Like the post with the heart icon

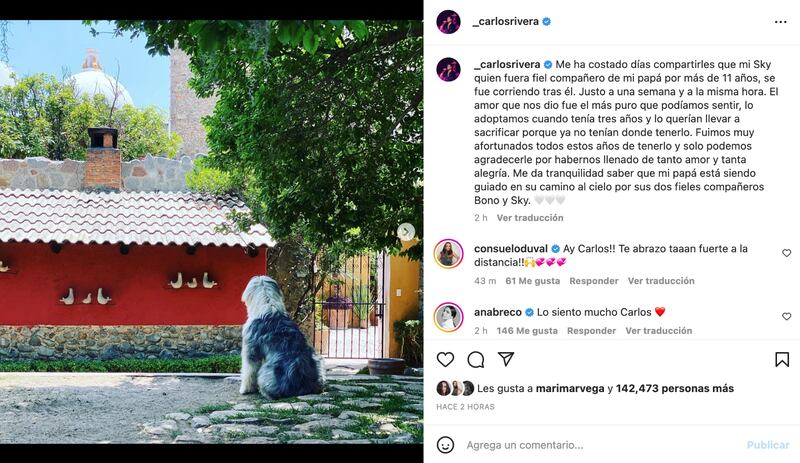[x=445, y=359]
